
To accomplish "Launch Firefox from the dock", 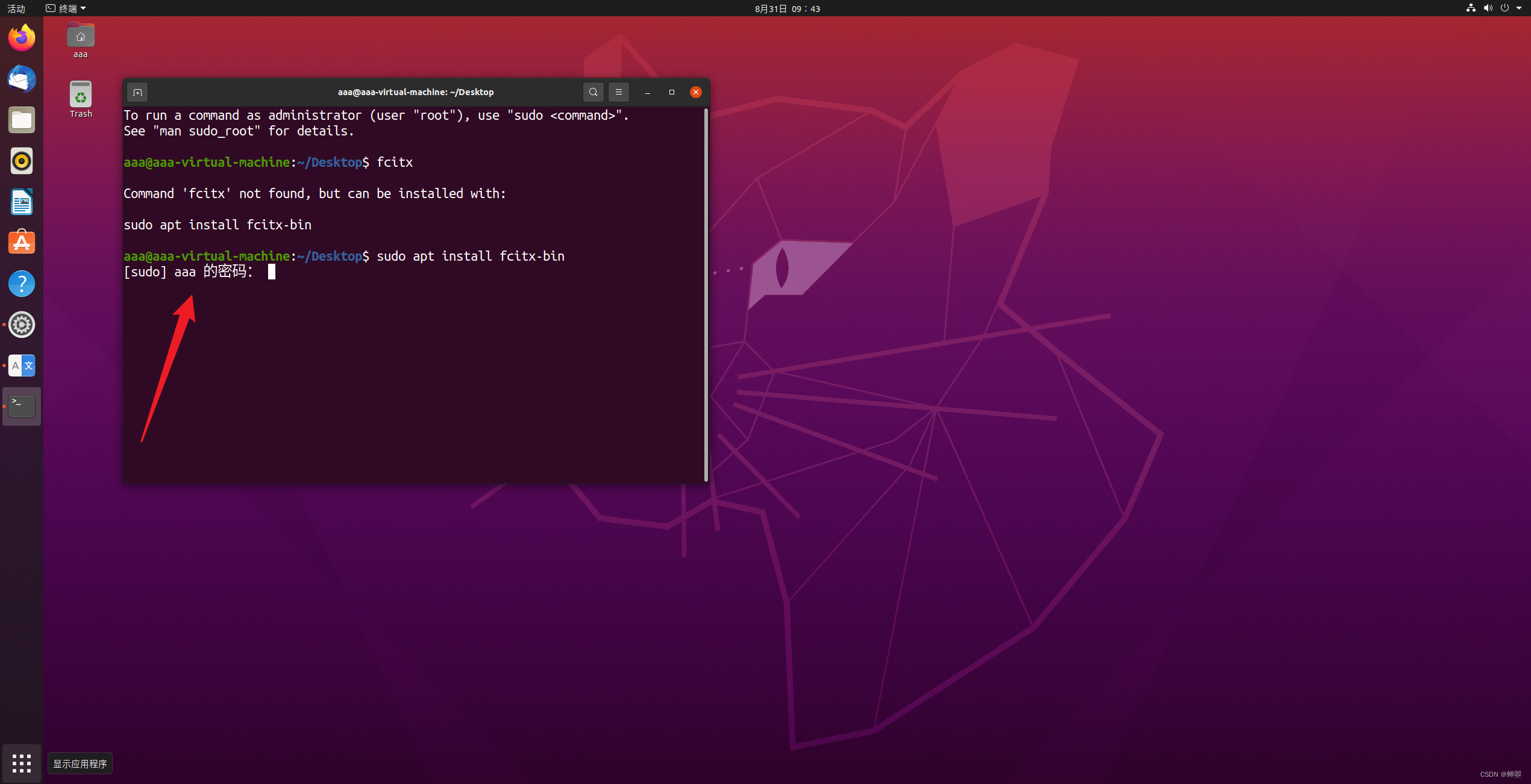I will pos(22,38).
